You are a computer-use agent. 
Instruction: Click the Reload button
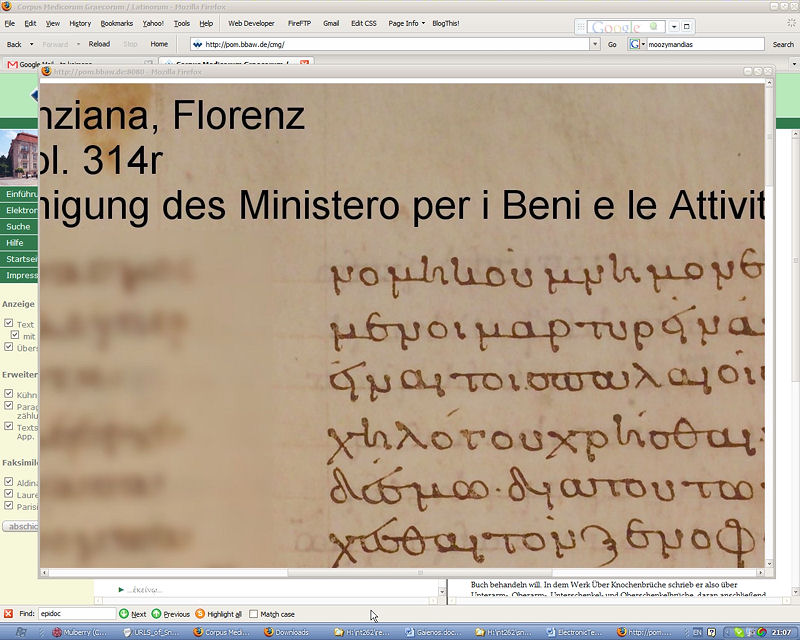(x=99, y=44)
